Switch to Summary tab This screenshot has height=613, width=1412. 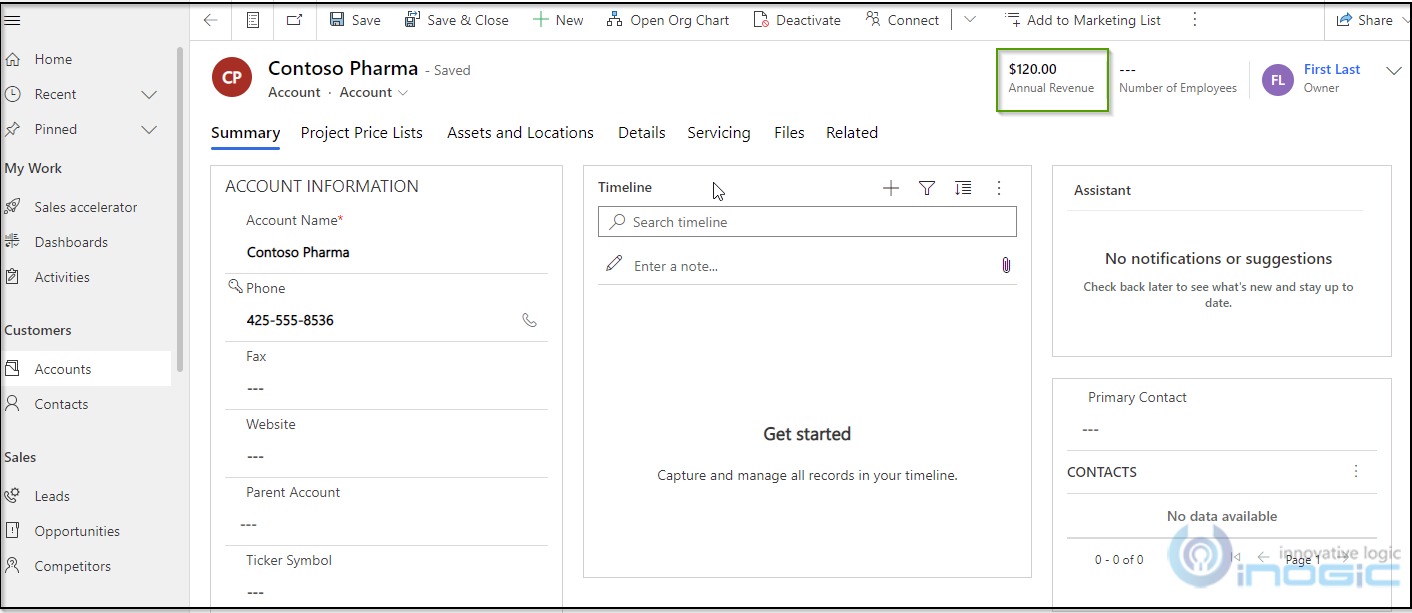[x=245, y=133]
